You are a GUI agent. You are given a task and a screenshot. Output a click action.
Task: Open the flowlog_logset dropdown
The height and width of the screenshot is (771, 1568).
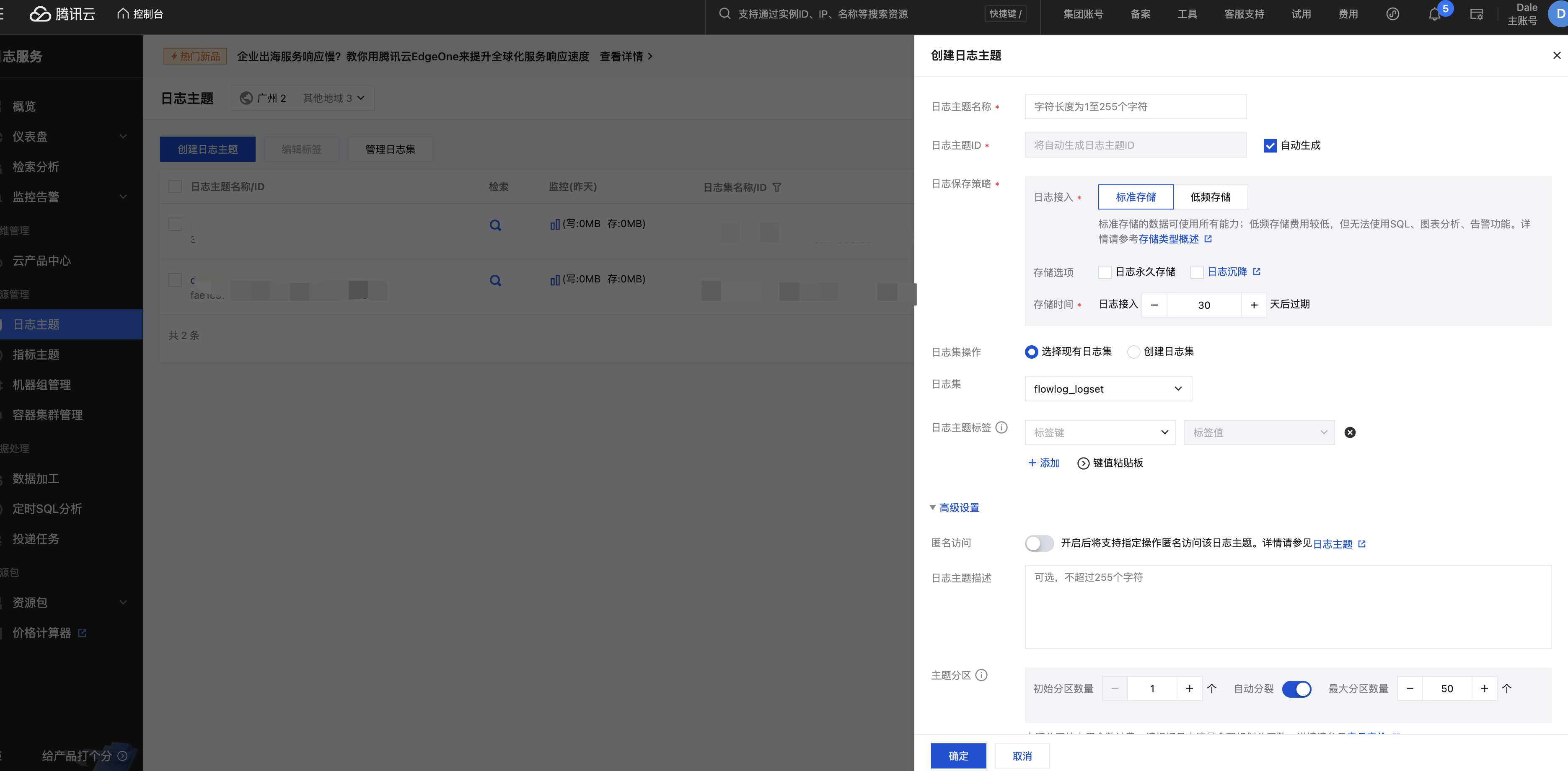pos(1108,389)
